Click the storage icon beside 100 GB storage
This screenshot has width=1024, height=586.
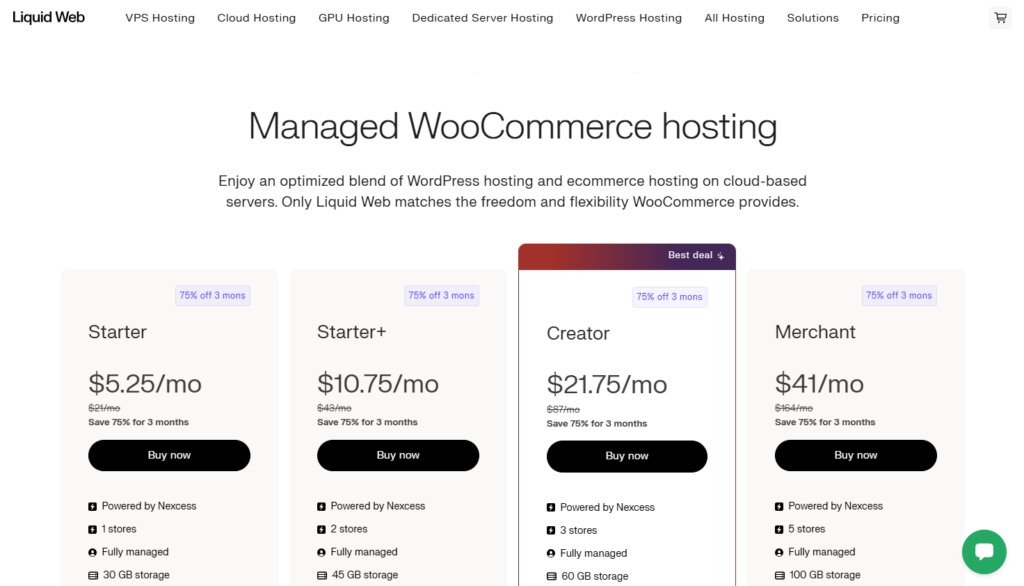tap(779, 574)
